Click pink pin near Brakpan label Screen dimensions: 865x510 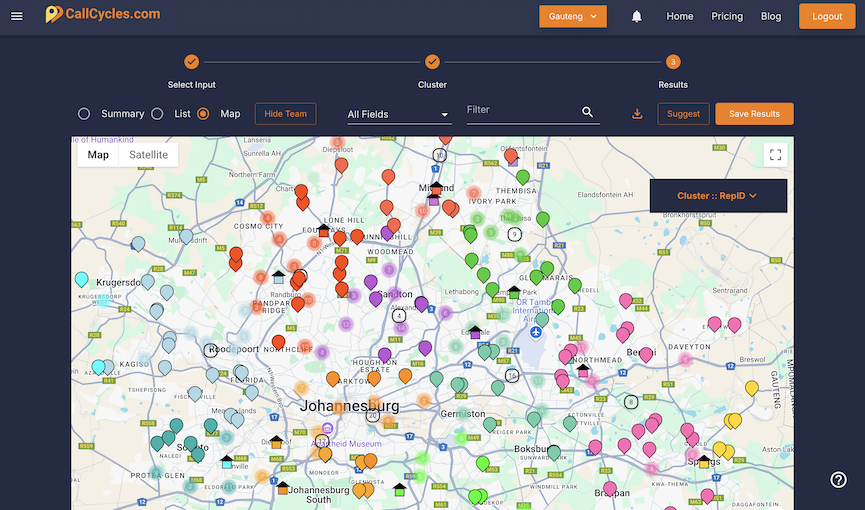(610, 488)
